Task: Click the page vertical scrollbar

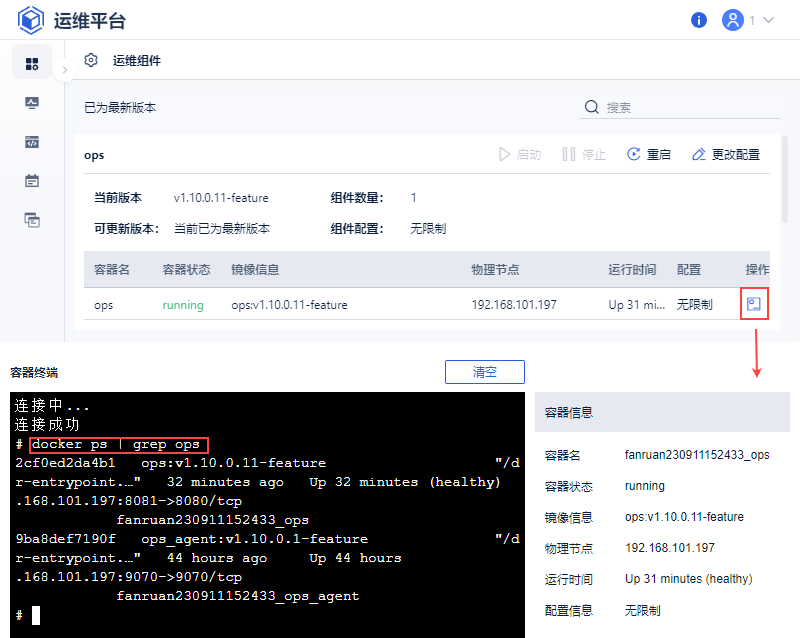Action: click(785, 179)
